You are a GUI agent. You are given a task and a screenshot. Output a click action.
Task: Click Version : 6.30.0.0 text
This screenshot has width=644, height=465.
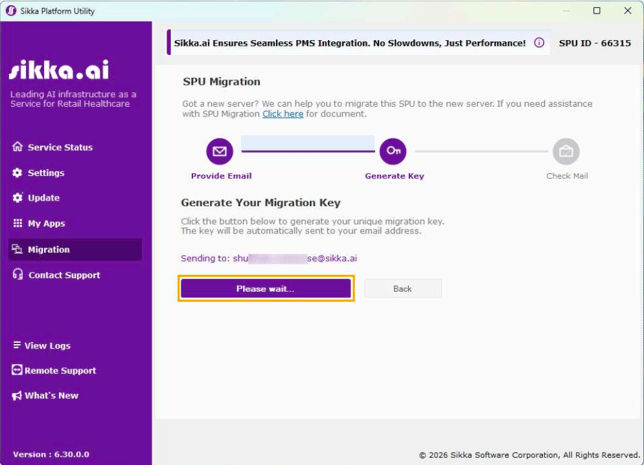(51, 454)
